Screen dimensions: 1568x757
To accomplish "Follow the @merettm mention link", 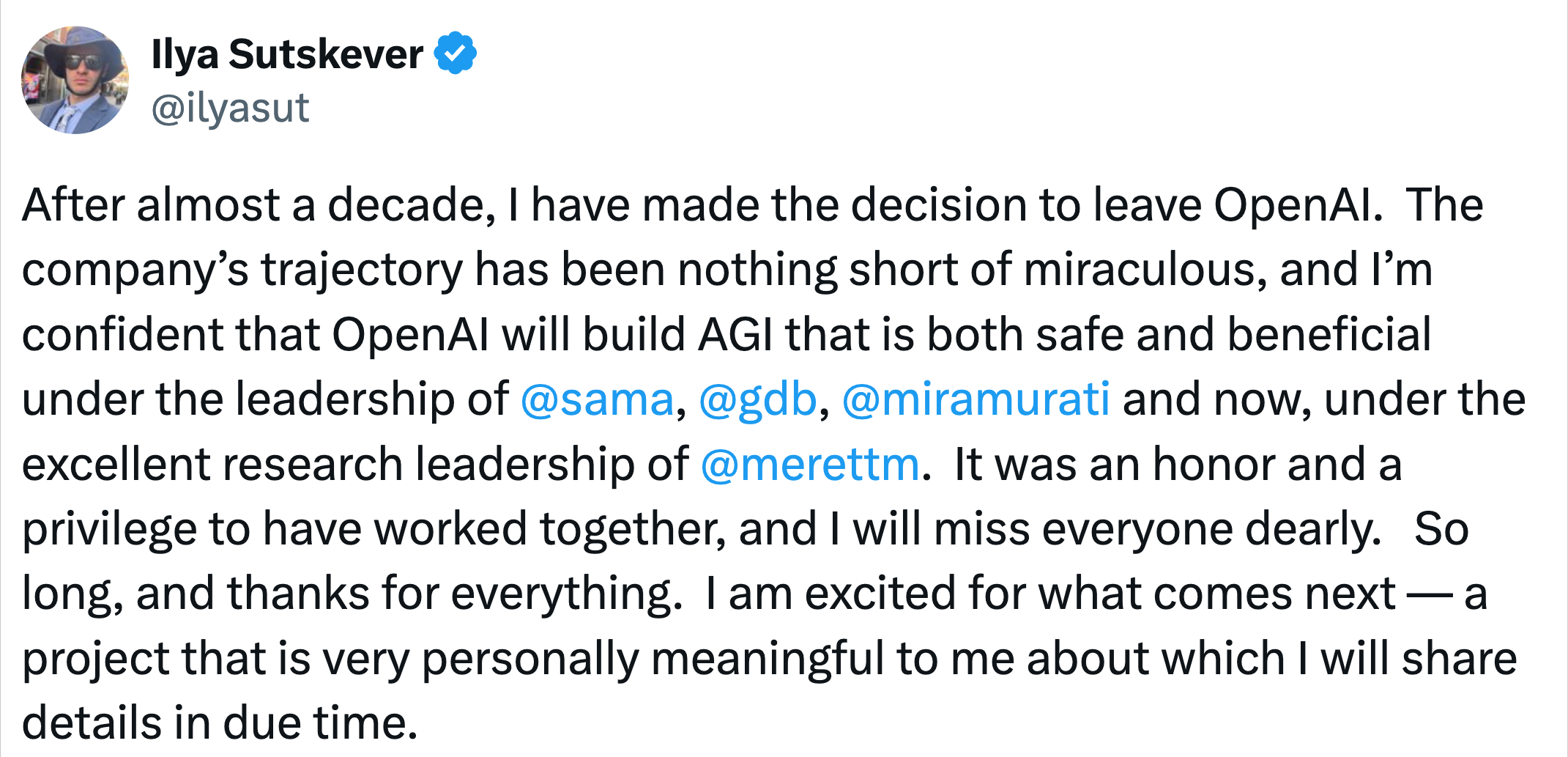I will [809, 465].
